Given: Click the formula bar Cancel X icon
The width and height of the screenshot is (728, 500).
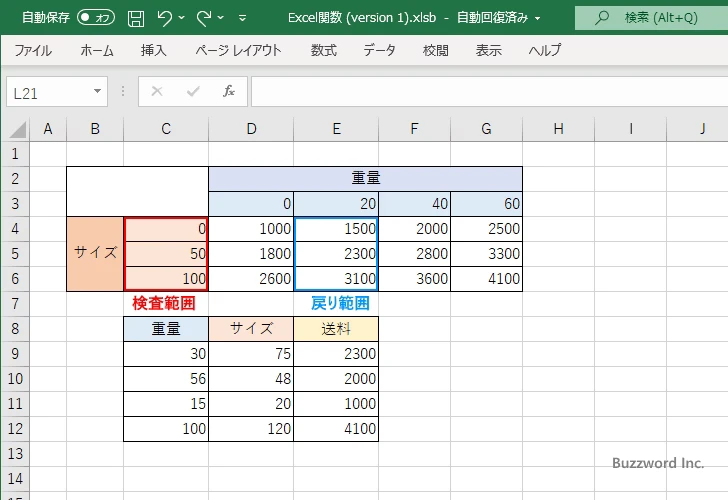Looking at the screenshot, I should coord(157,91).
